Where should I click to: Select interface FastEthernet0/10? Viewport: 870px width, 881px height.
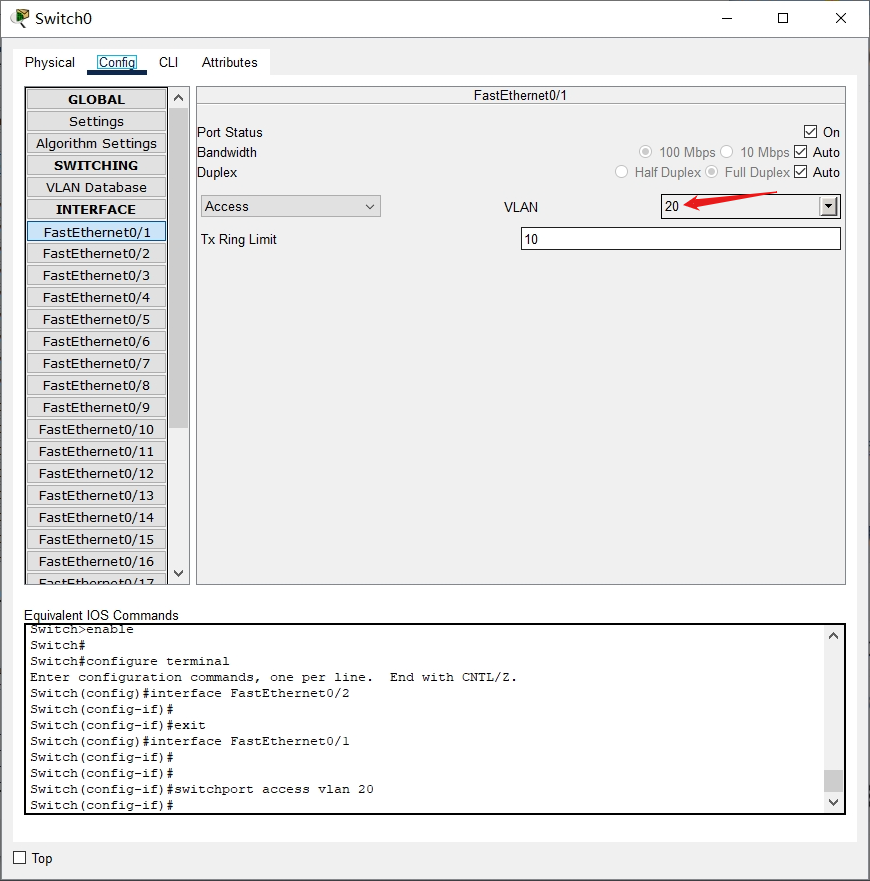96,429
